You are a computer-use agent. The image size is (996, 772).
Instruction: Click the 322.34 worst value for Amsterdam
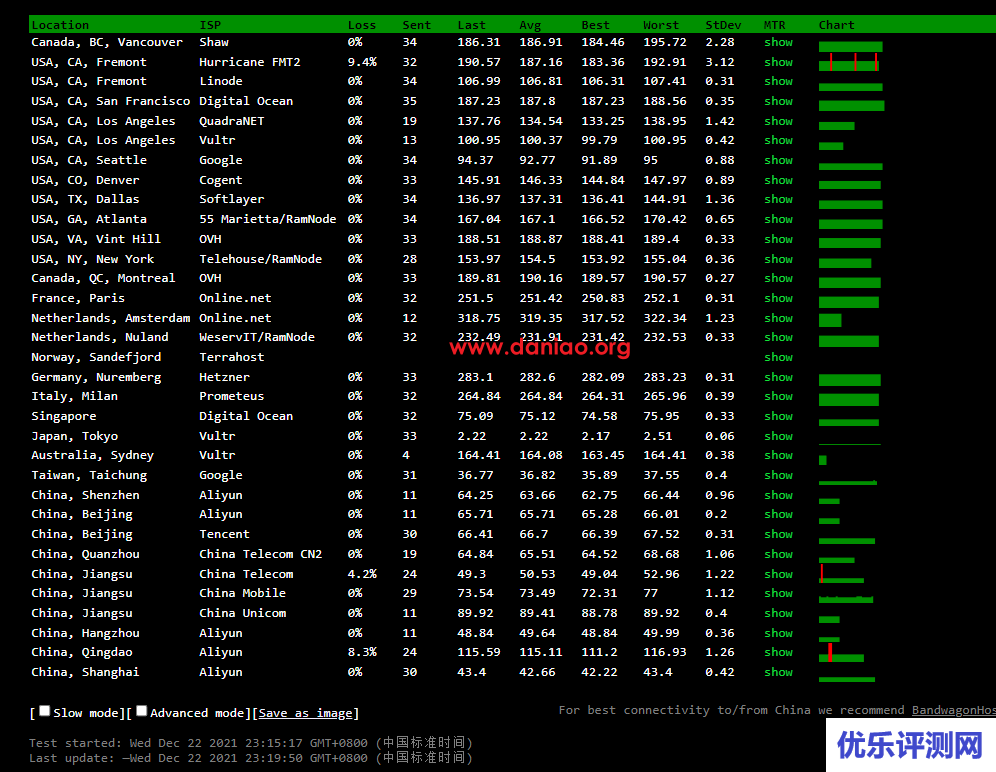click(665, 318)
